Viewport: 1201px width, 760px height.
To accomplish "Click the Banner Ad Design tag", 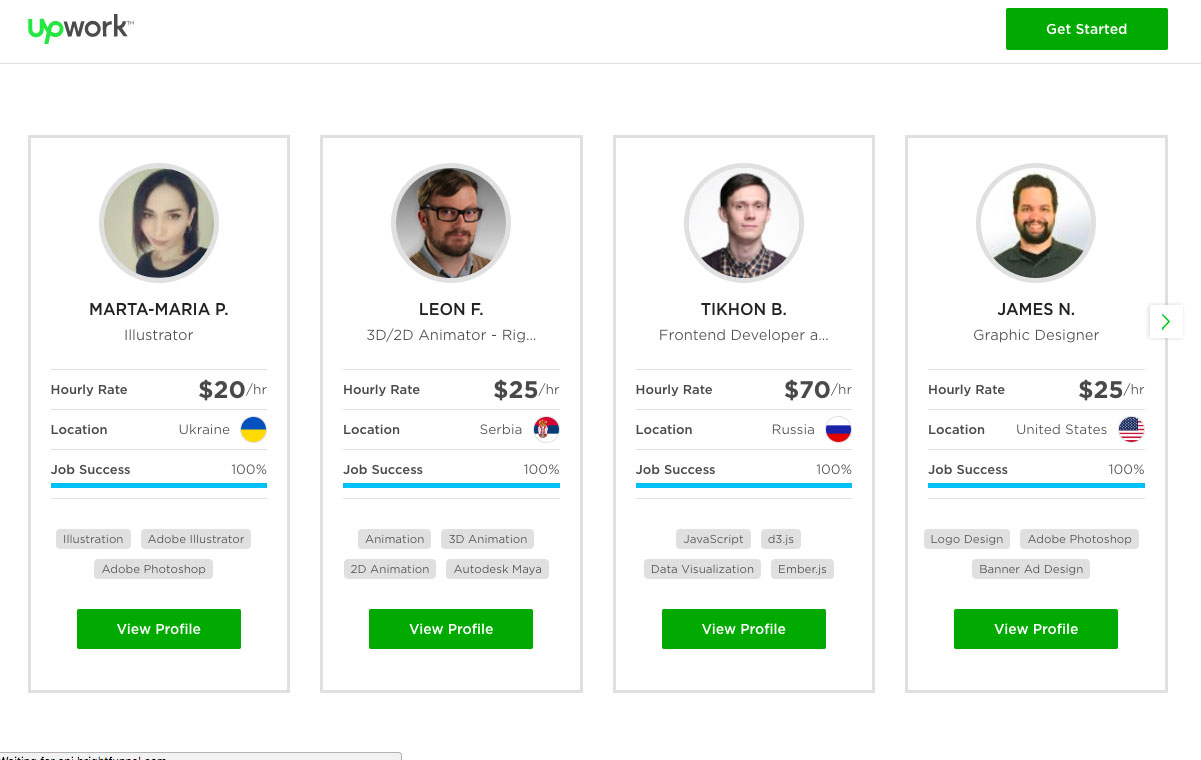I will pyautogui.click(x=1031, y=569).
